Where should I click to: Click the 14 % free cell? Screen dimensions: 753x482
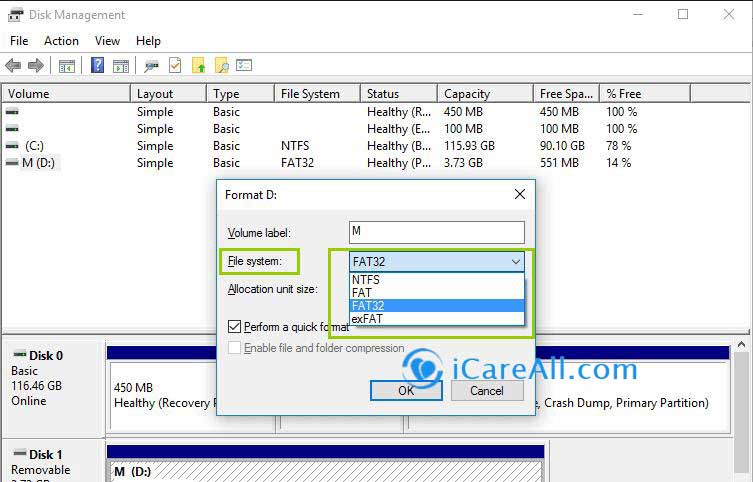tap(619, 163)
